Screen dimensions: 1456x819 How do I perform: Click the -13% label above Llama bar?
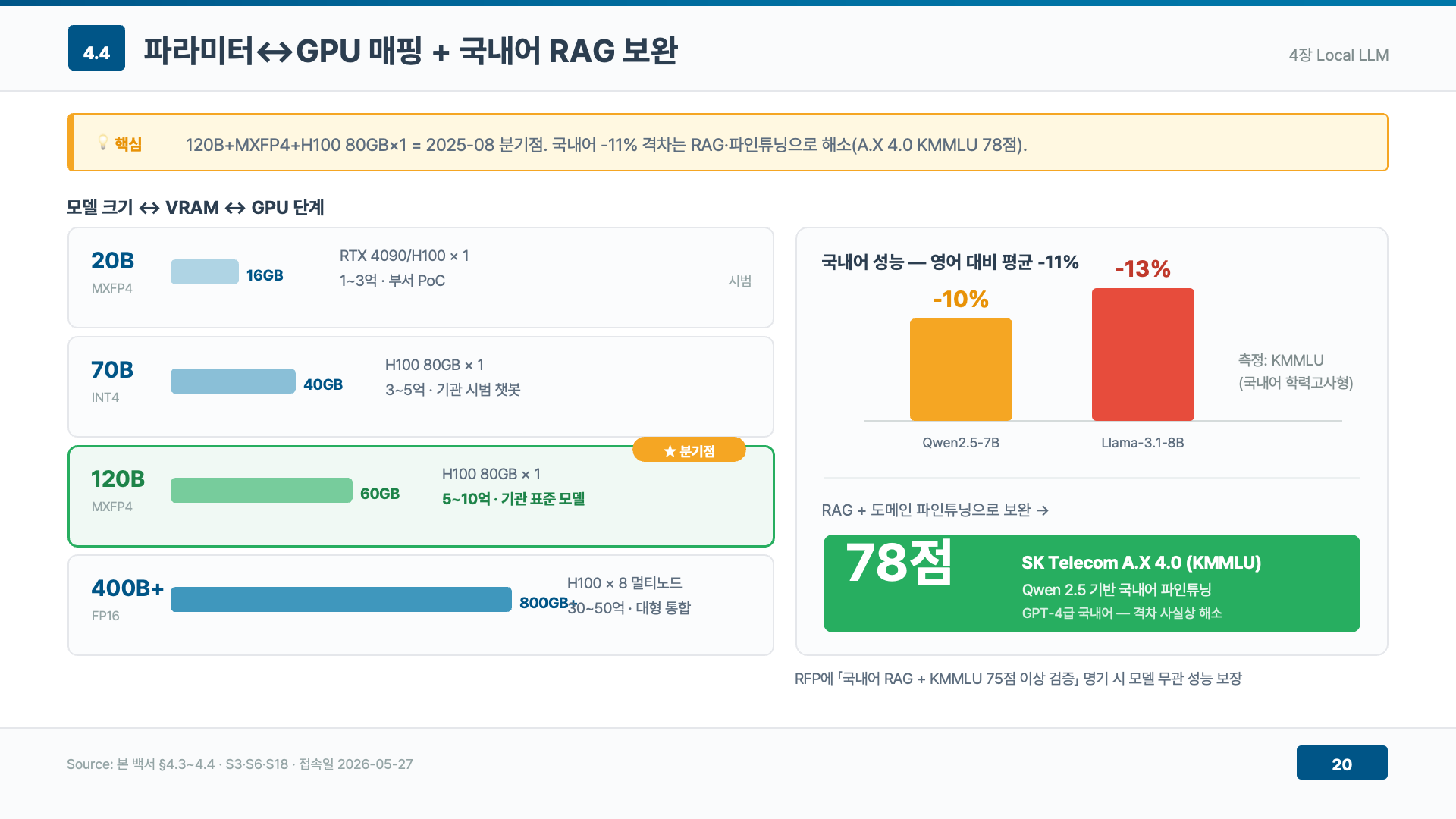coord(1143,268)
